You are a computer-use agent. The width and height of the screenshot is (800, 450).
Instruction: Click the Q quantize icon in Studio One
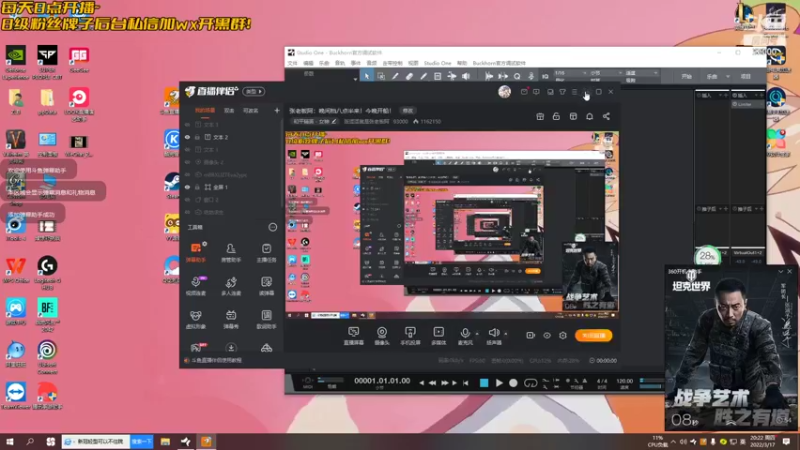point(517,77)
